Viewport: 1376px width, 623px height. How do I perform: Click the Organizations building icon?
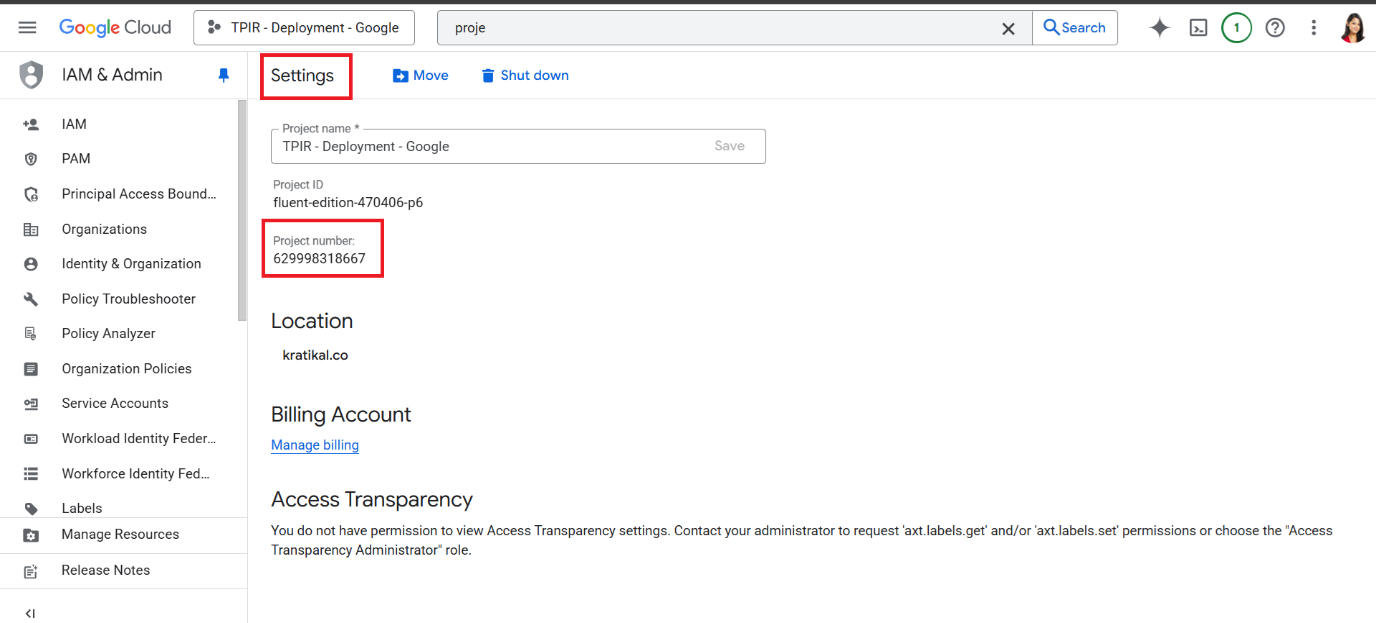[x=31, y=229]
